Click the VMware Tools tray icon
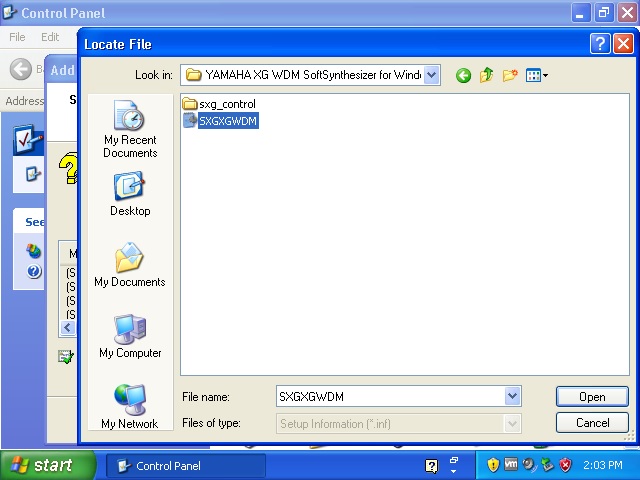The image size is (640, 480). click(511, 465)
